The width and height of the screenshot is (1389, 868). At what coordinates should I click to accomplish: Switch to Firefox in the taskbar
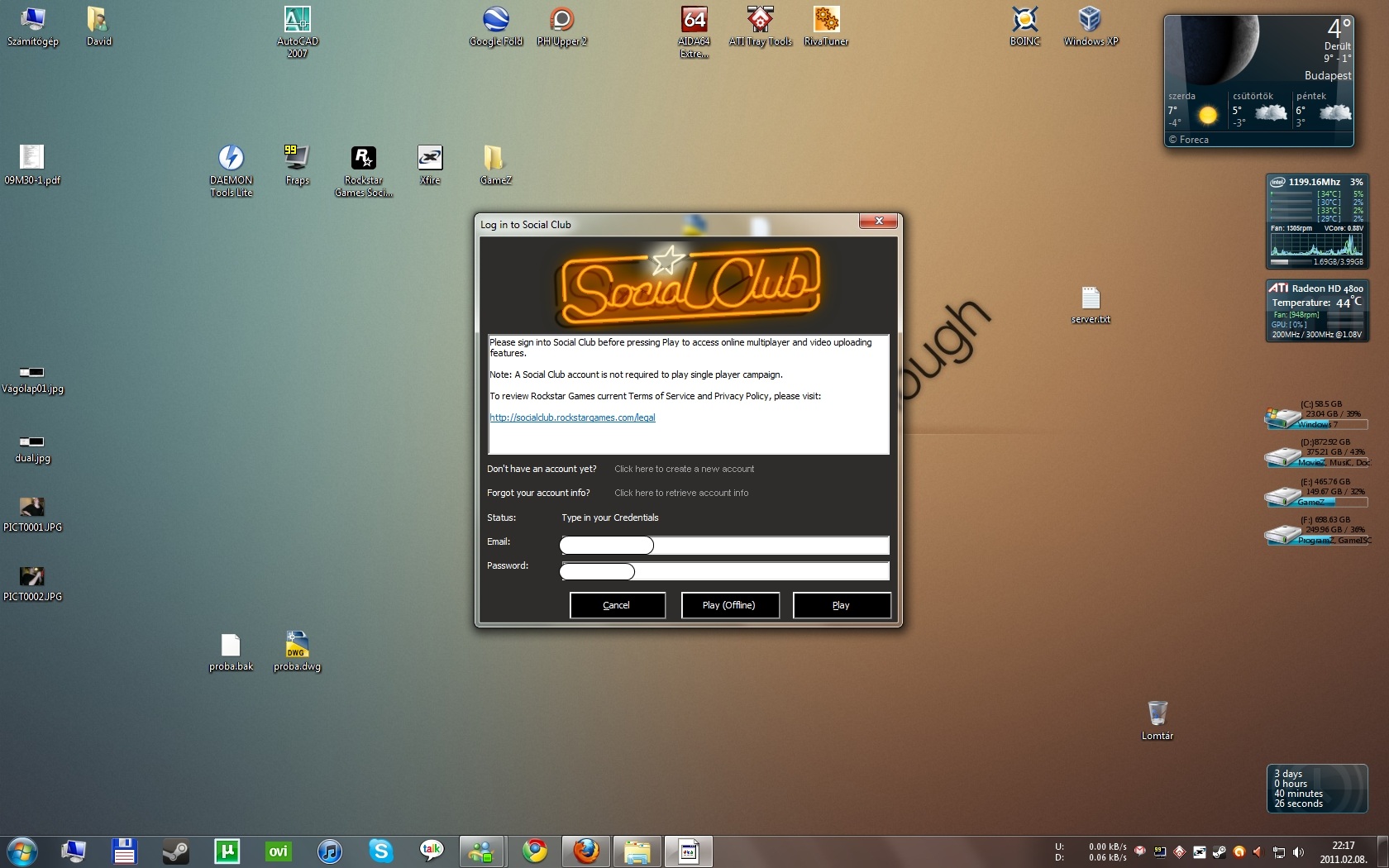(586, 851)
